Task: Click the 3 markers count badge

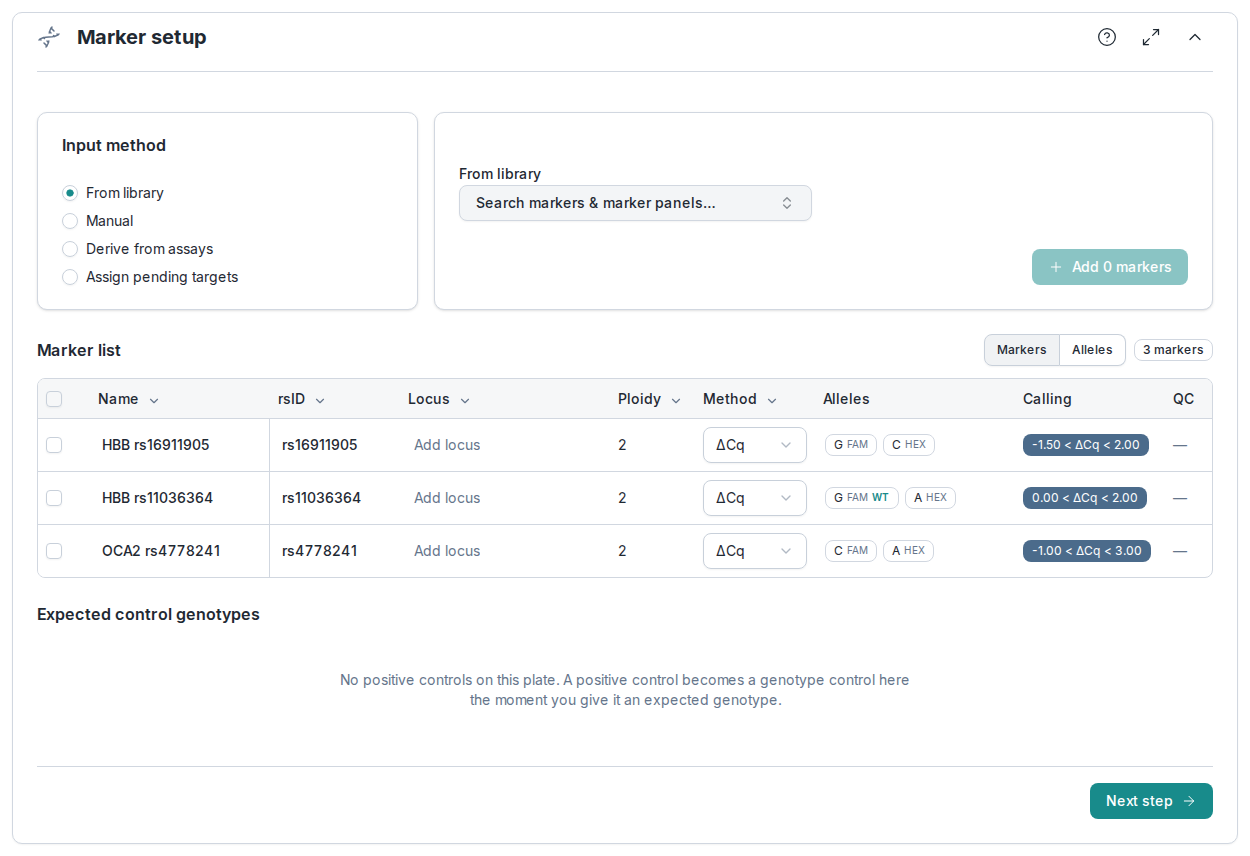Action: tap(1173, 350)
